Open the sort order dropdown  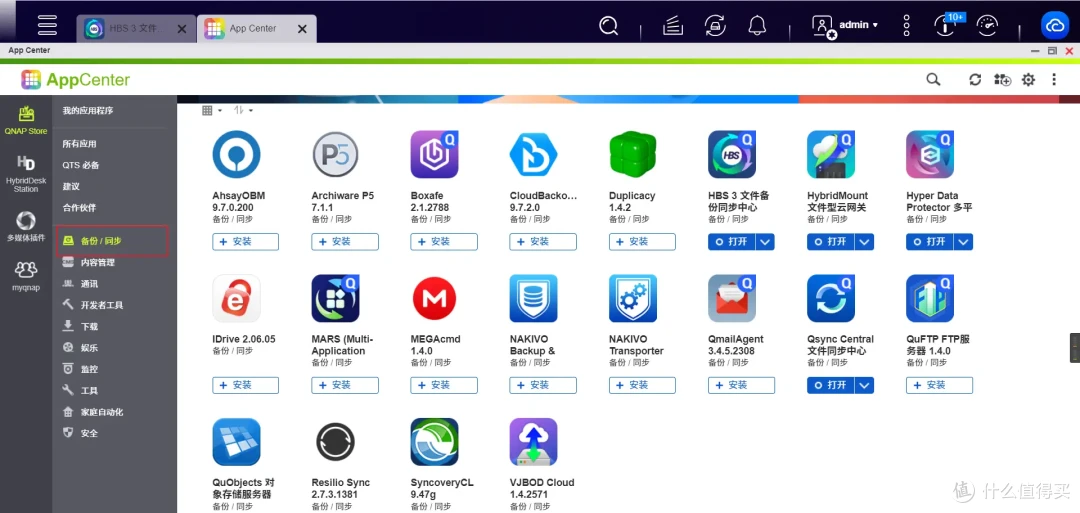243,110
